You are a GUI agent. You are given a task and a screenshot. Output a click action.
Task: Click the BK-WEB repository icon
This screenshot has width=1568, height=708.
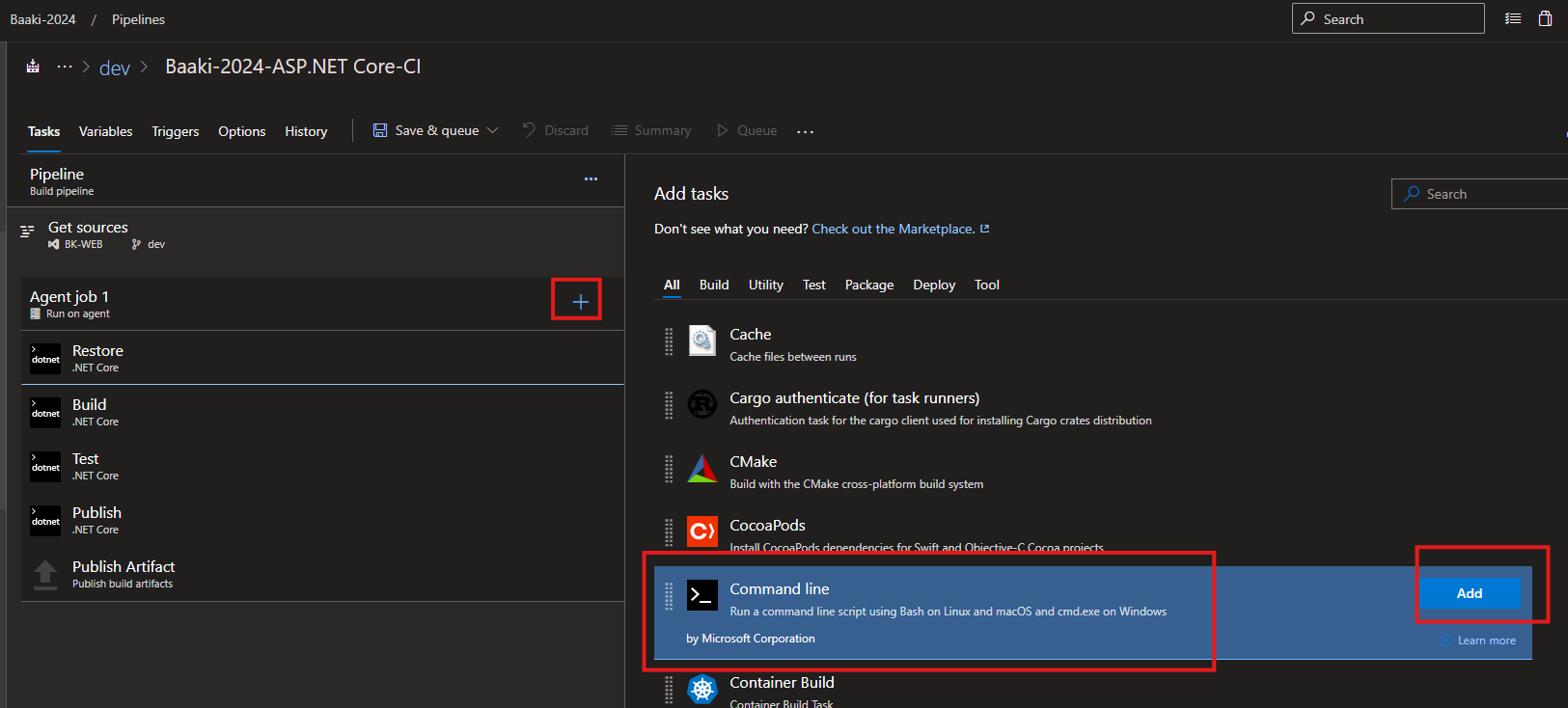point(53,245)
